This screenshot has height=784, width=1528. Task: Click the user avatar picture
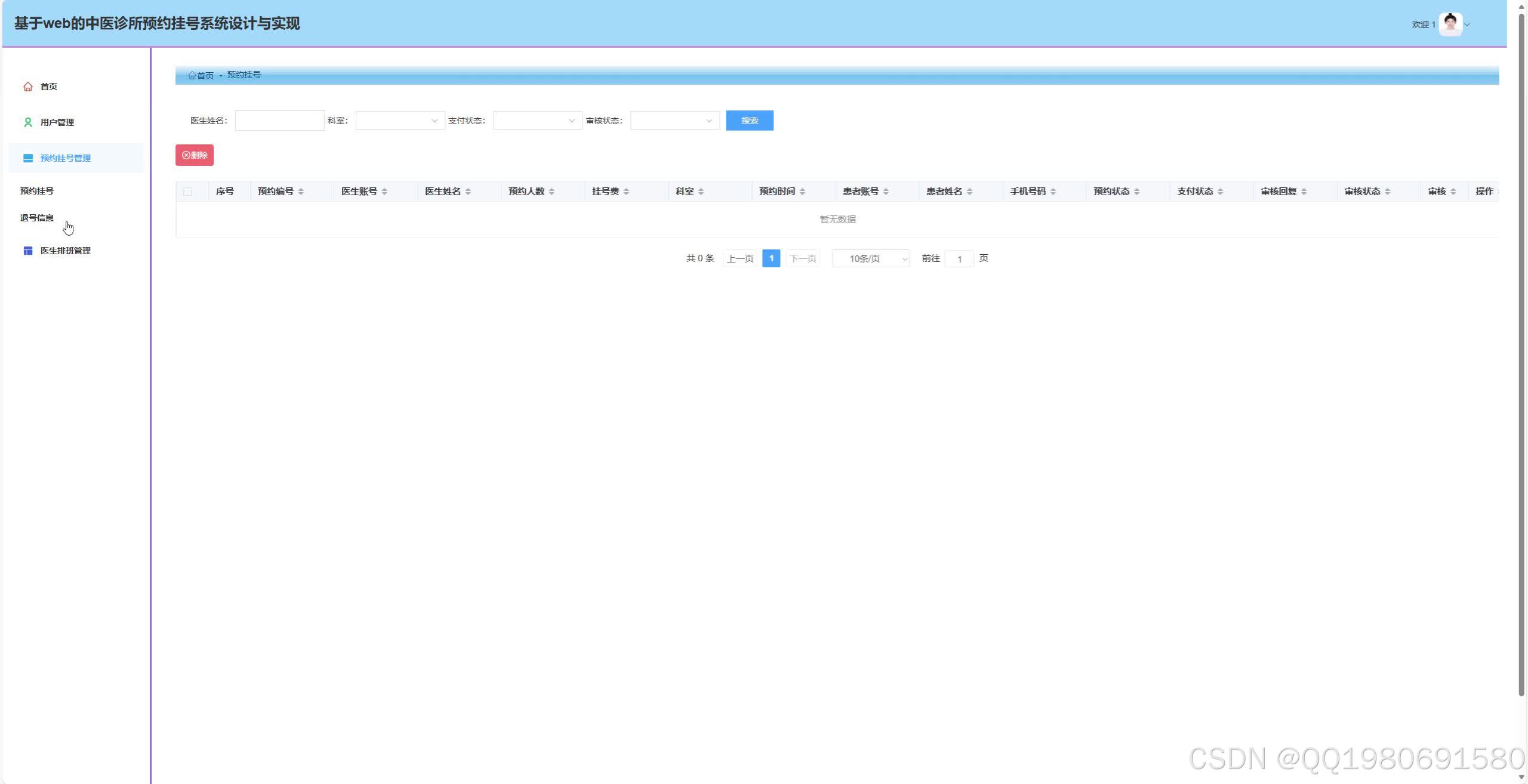(1450, 24)
